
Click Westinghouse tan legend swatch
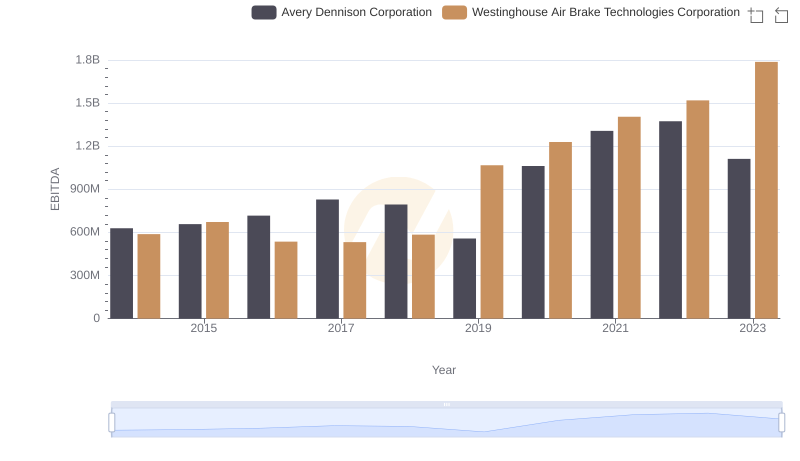[x=455, y=12]
